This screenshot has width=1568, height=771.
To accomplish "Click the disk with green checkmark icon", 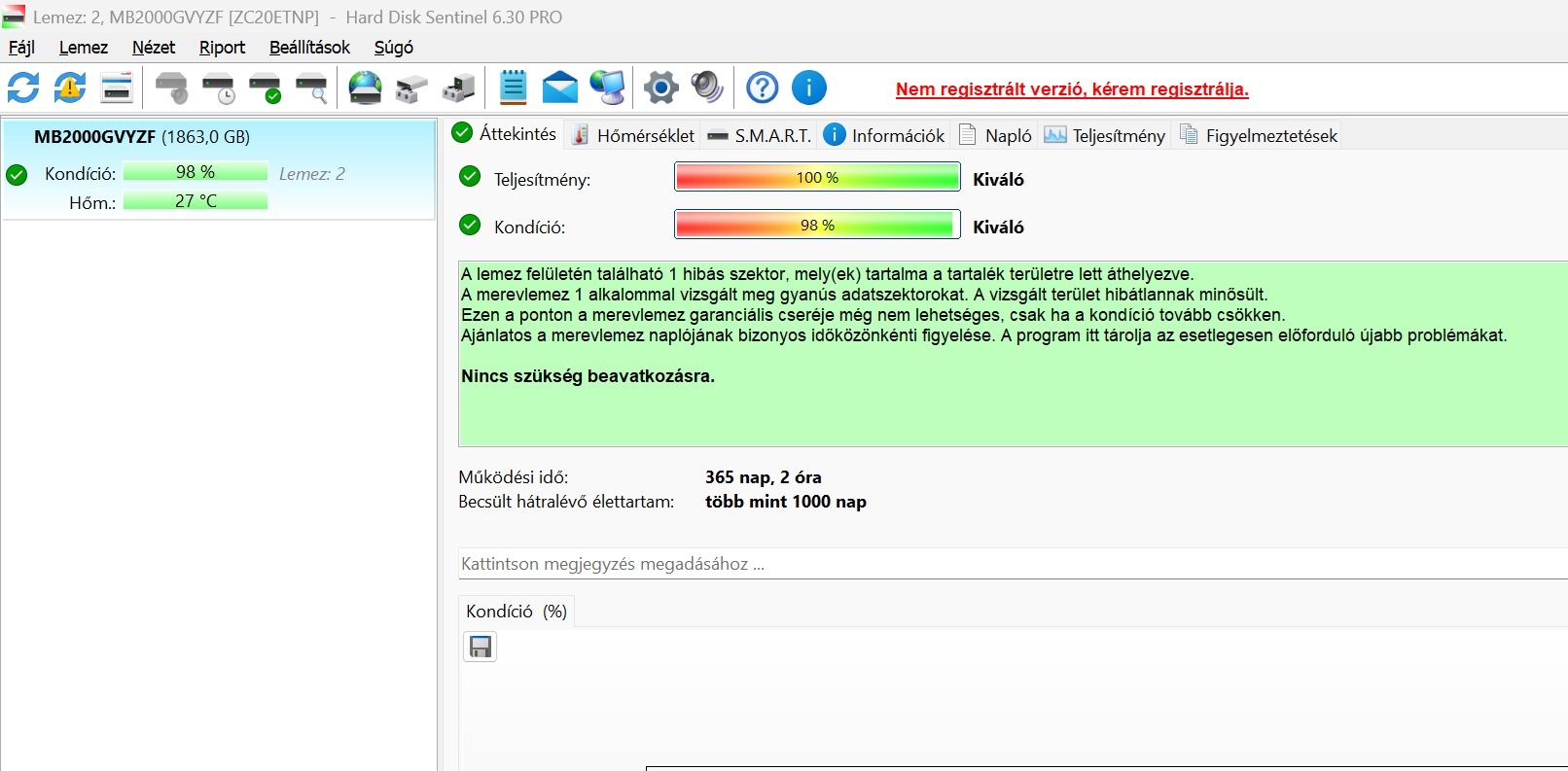I will click(266, 88).
